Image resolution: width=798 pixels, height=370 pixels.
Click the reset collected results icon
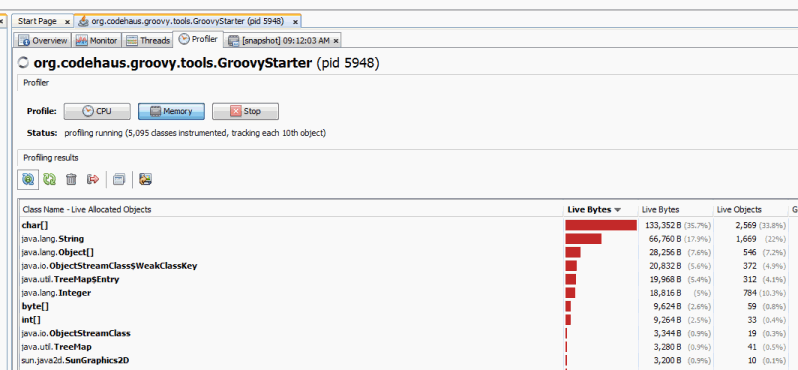click(x=93, y=179)
